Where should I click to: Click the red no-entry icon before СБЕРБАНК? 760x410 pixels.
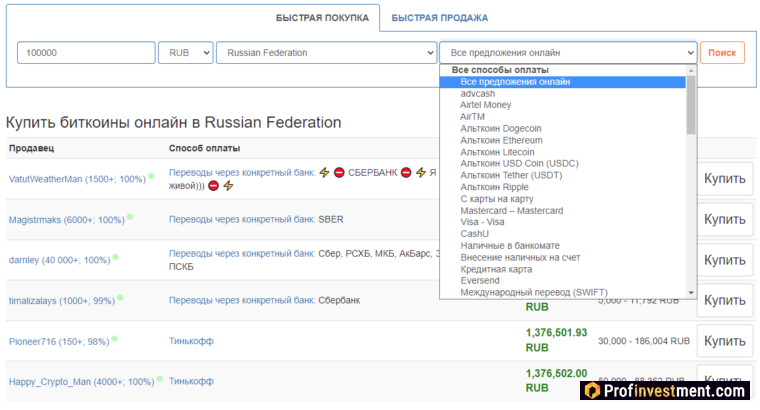(339, 172)
